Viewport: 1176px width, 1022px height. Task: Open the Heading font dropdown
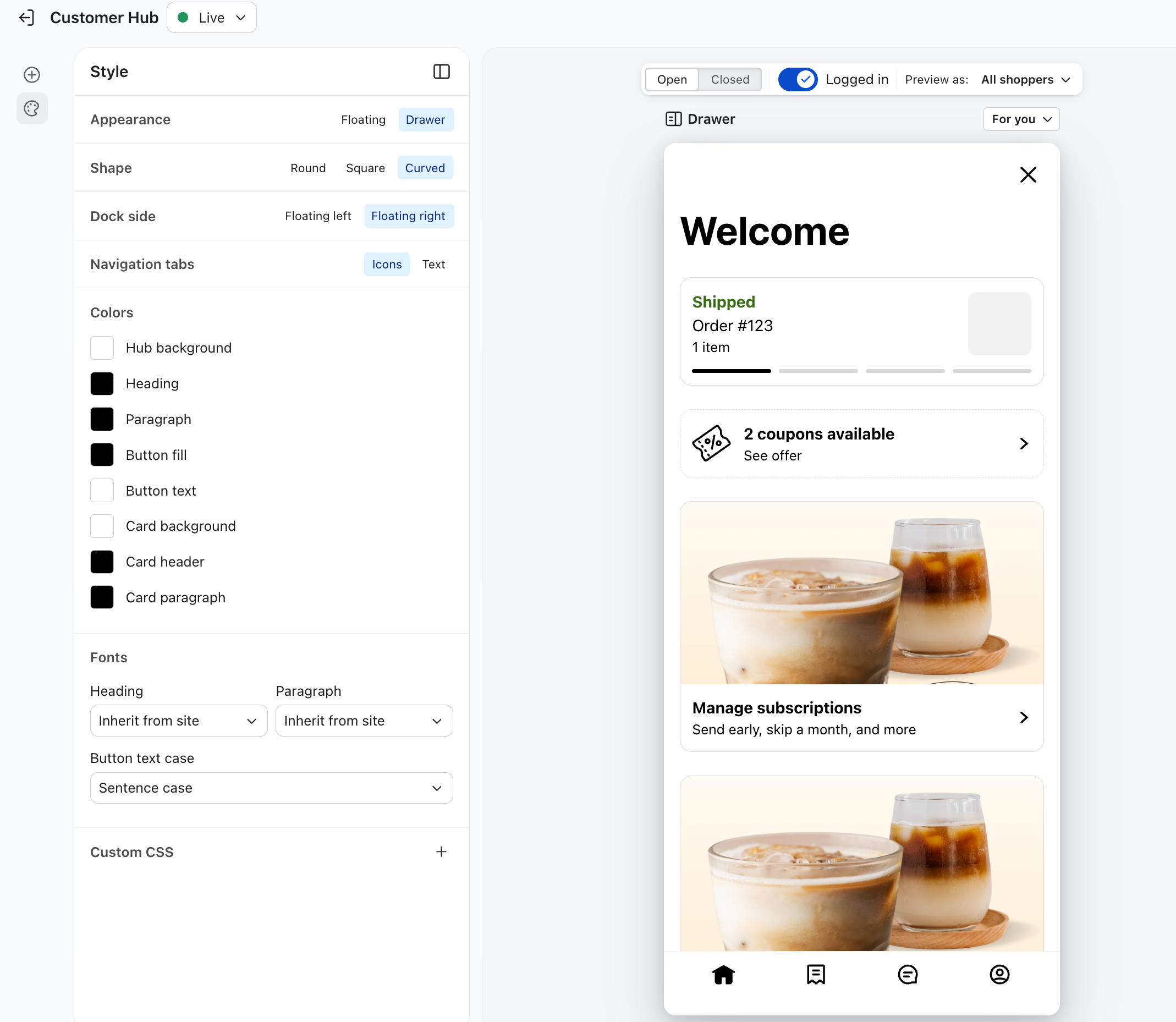pos(179,721)
